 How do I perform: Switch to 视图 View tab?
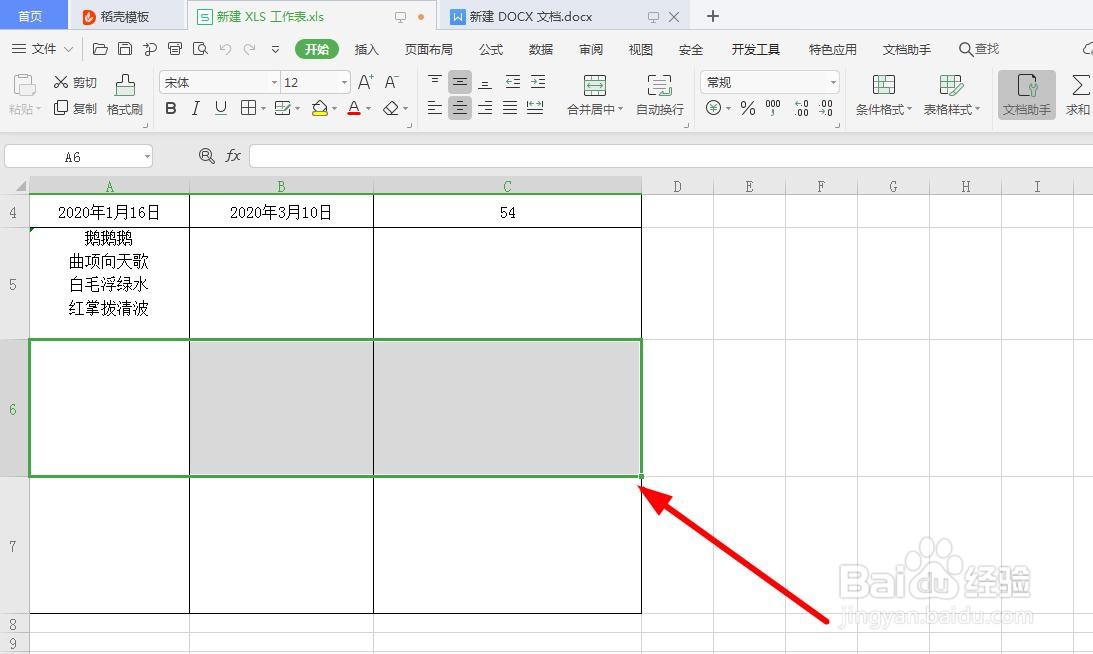click(641, 49)
